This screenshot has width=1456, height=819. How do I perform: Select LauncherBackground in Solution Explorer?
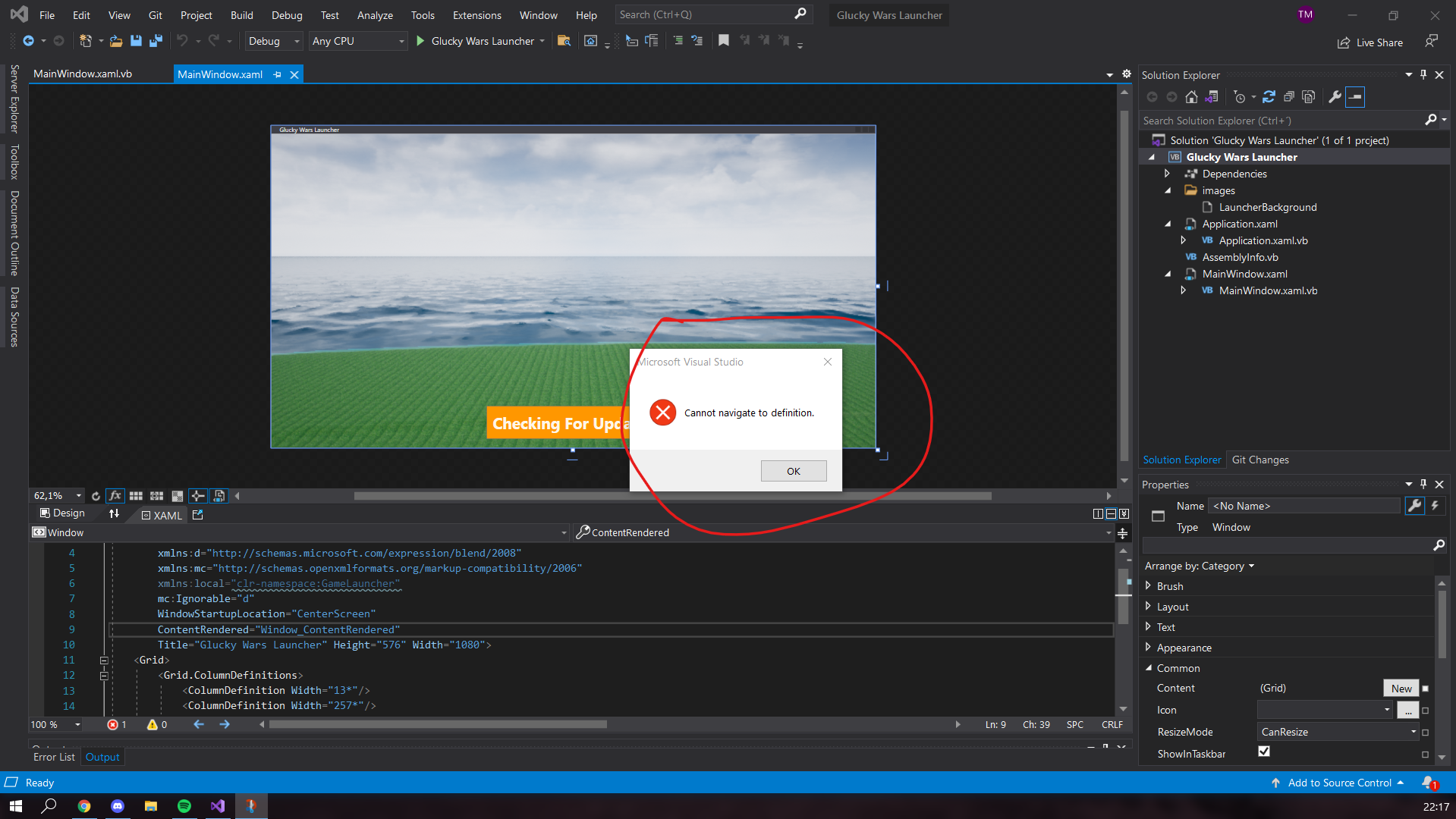[1267, 207]
